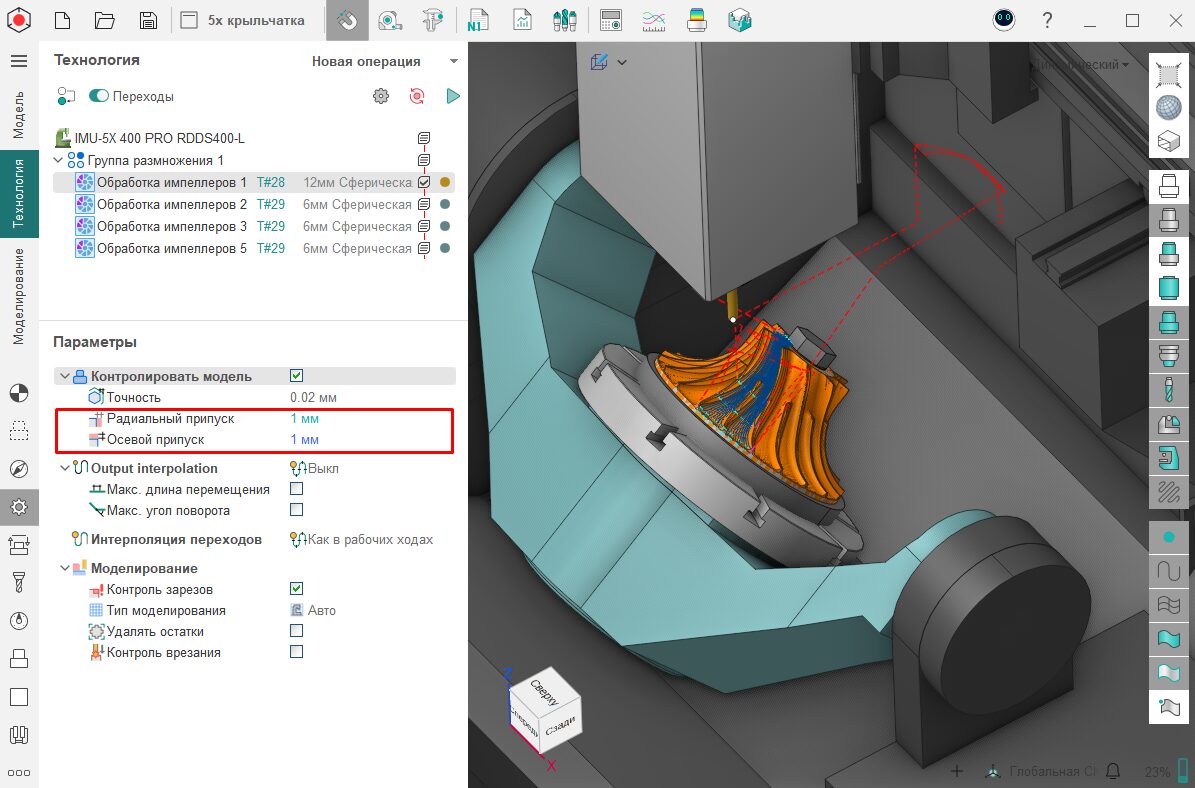The image size is (1195, 788).
Task: Disable the Контроль зарезов checkbox
Action: pyautogui.click(x=296, y=589)
